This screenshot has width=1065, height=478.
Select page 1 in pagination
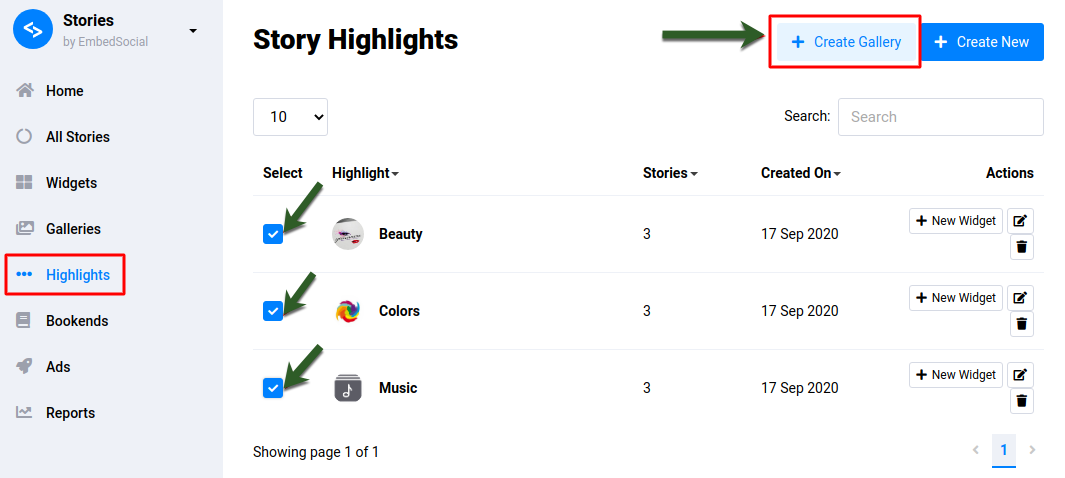[x=1004, y=449]
